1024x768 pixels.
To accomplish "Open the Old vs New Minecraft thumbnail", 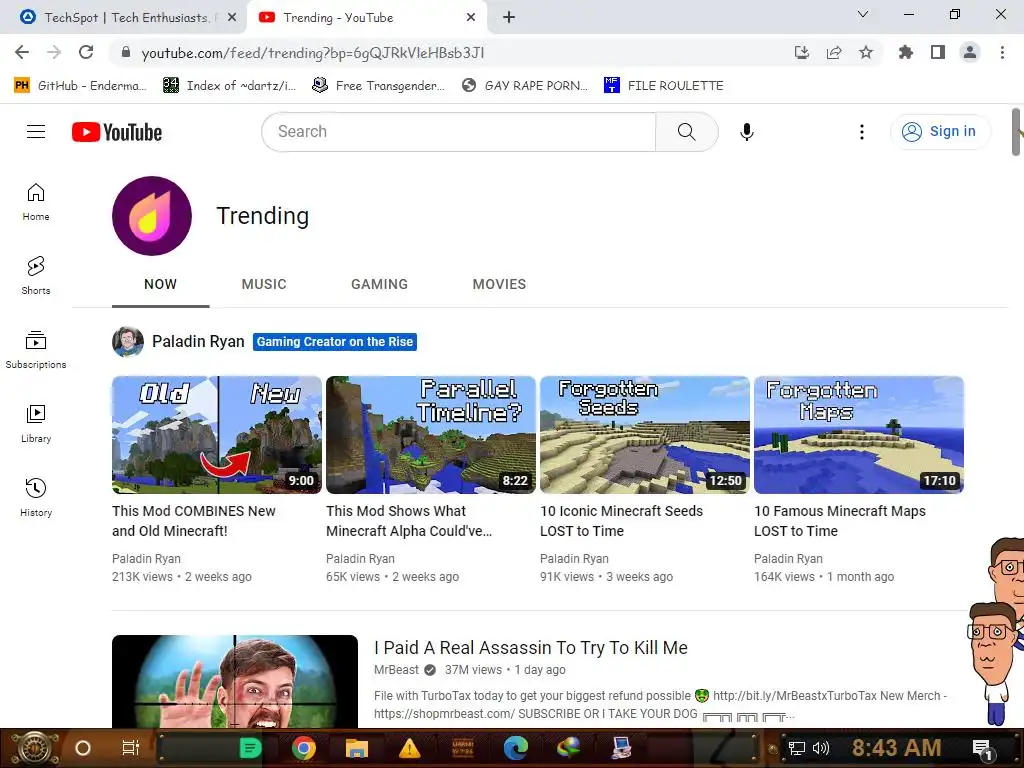I will pos(217,435).
